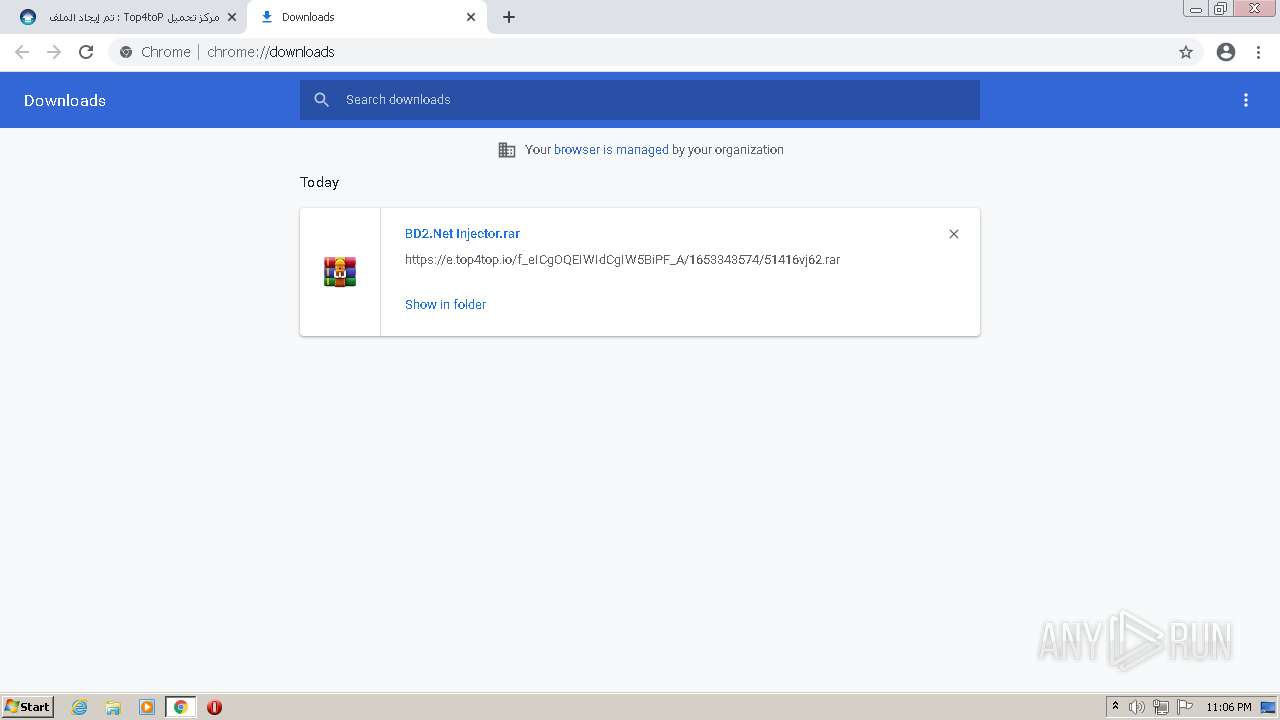Viewport: 1280px width, 720px height.
Task: Click the network tray icon
Action: 1161,707
